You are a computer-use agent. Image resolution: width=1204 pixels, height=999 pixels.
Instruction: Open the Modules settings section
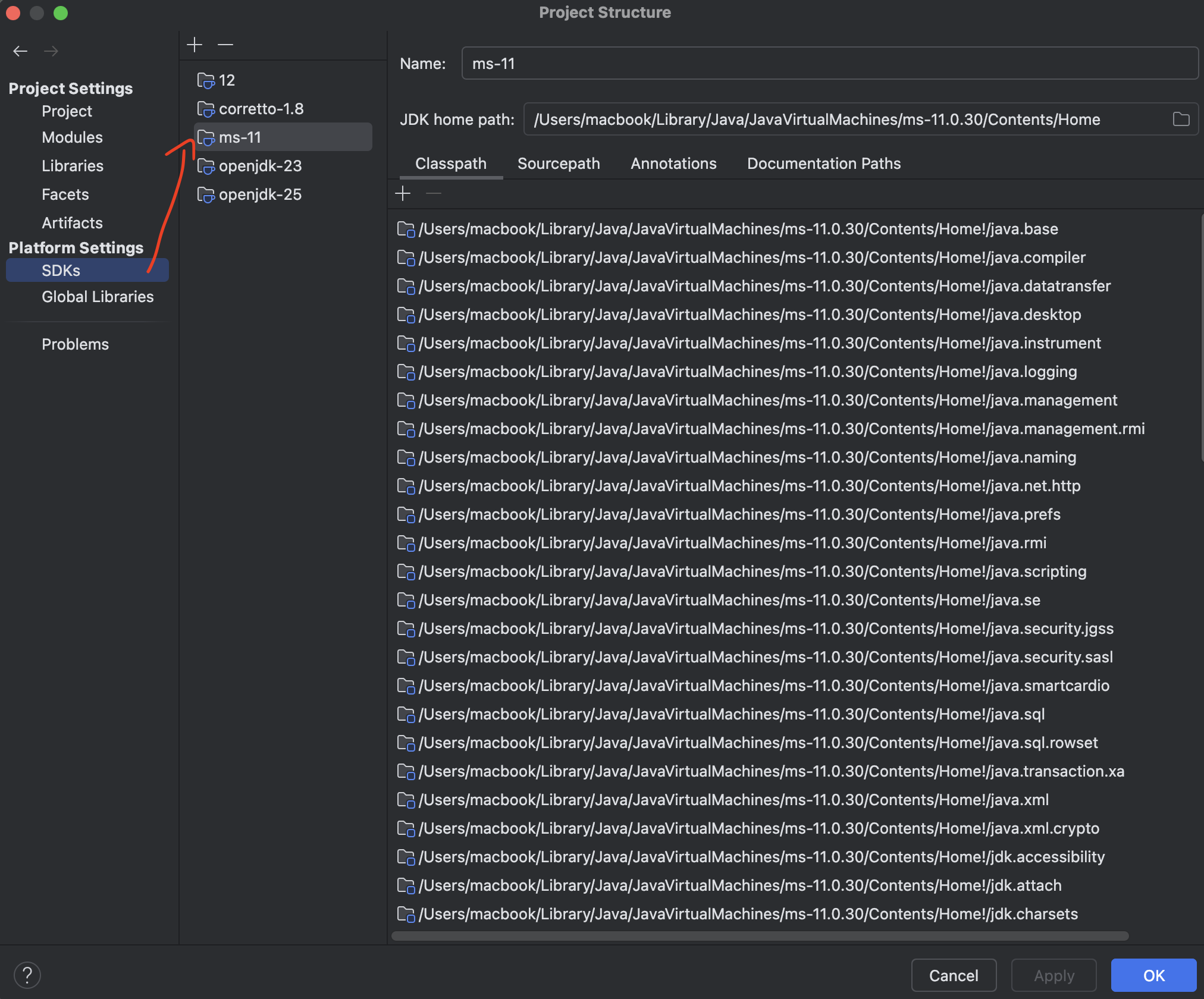(72, 137)
